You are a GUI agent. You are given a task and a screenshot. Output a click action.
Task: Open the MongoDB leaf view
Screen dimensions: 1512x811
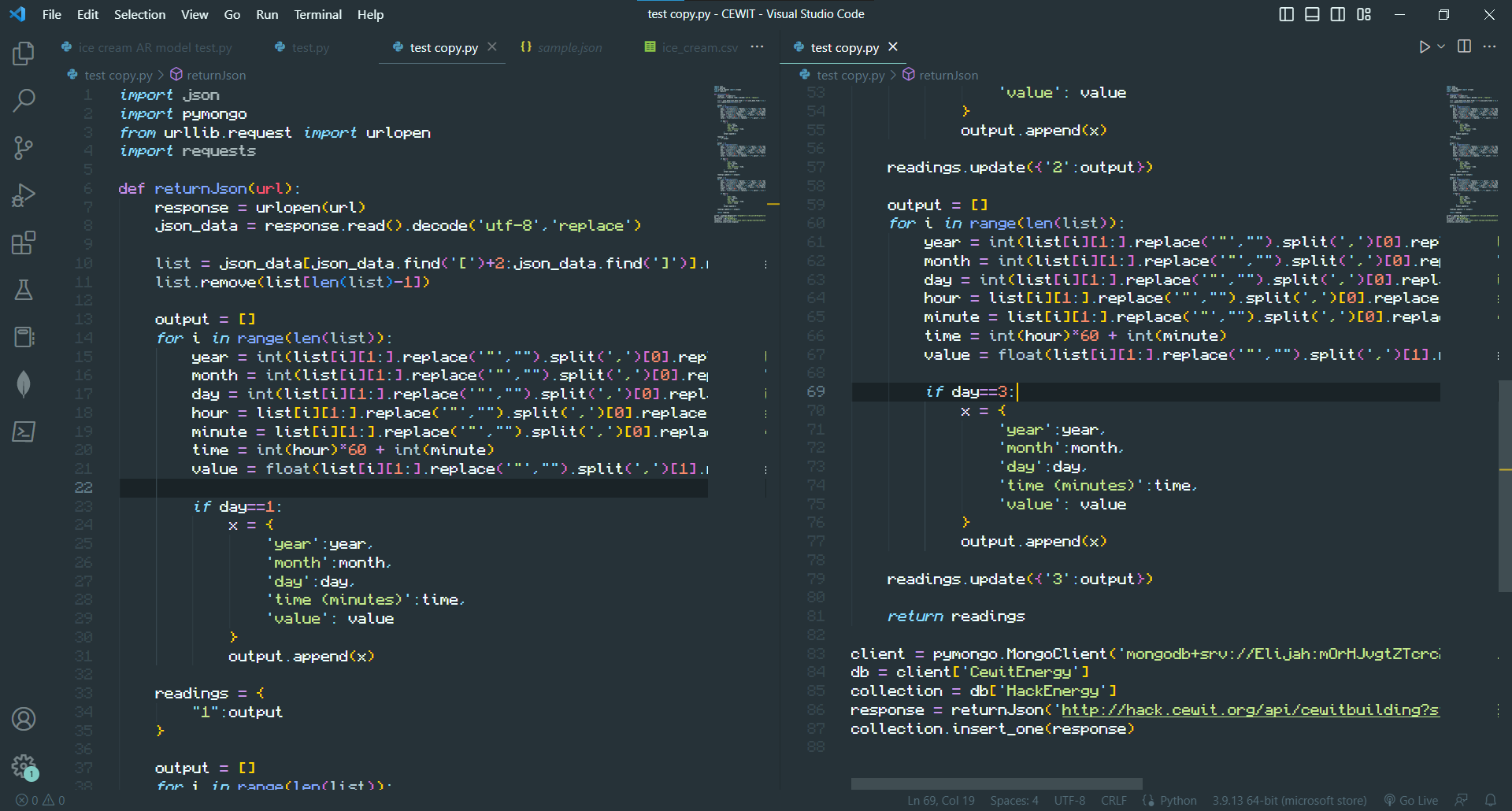coord(24,384)
